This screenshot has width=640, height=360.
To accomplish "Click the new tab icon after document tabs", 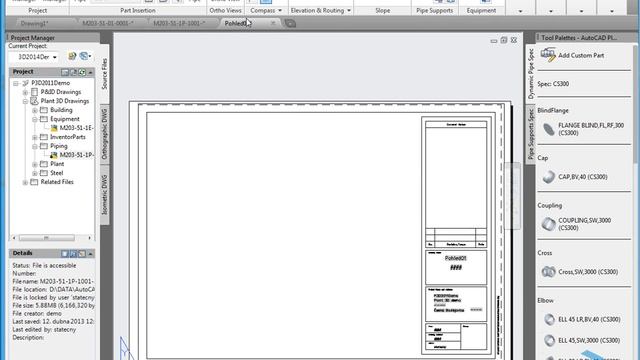I will pyautogui.click(x=290, y=24).
